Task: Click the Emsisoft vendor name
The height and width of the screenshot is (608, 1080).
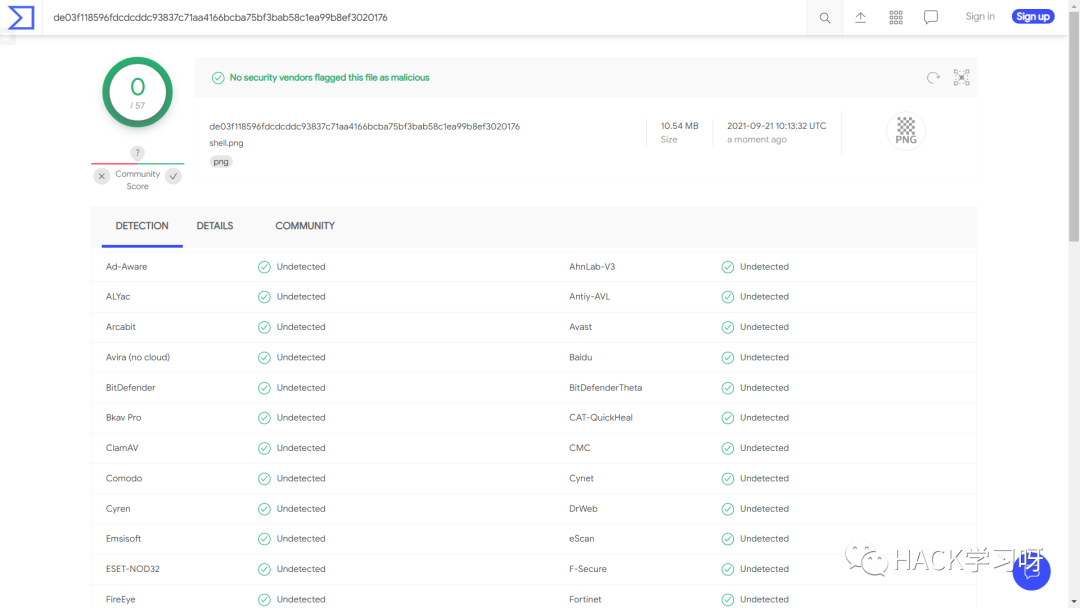Action: pyautogui.click(x=123, y=539)
